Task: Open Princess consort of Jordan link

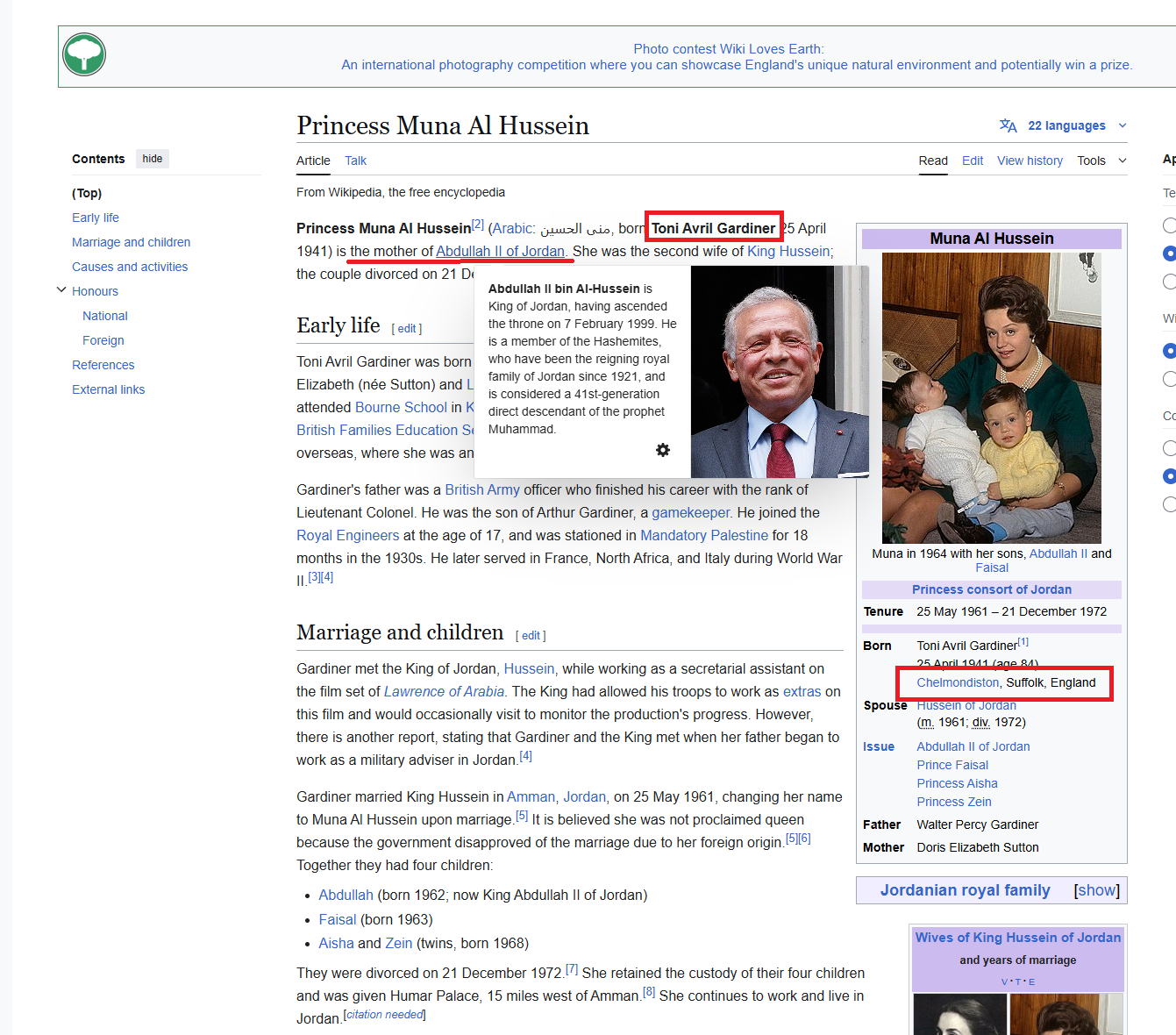Action: tap(992, 589)
